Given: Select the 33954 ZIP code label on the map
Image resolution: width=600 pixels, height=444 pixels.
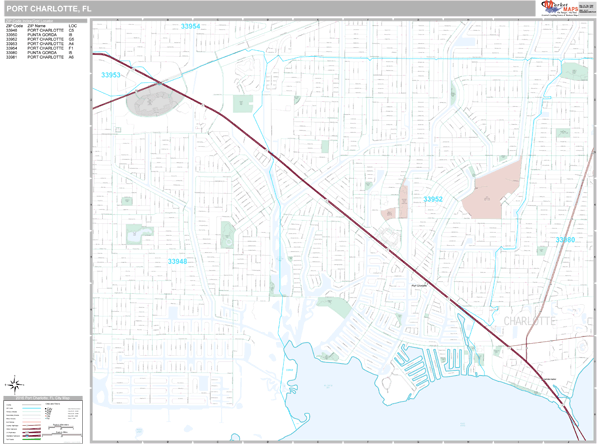Looking at the screenshot, I should pos(190,26).
